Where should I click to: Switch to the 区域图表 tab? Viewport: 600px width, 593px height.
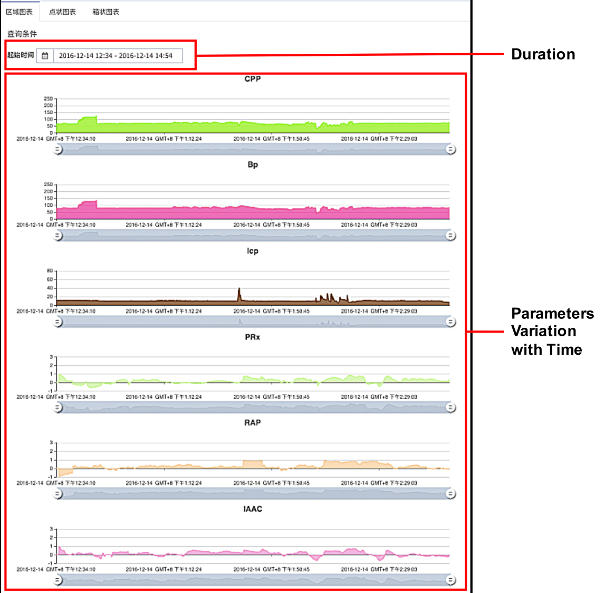[19, 12]
